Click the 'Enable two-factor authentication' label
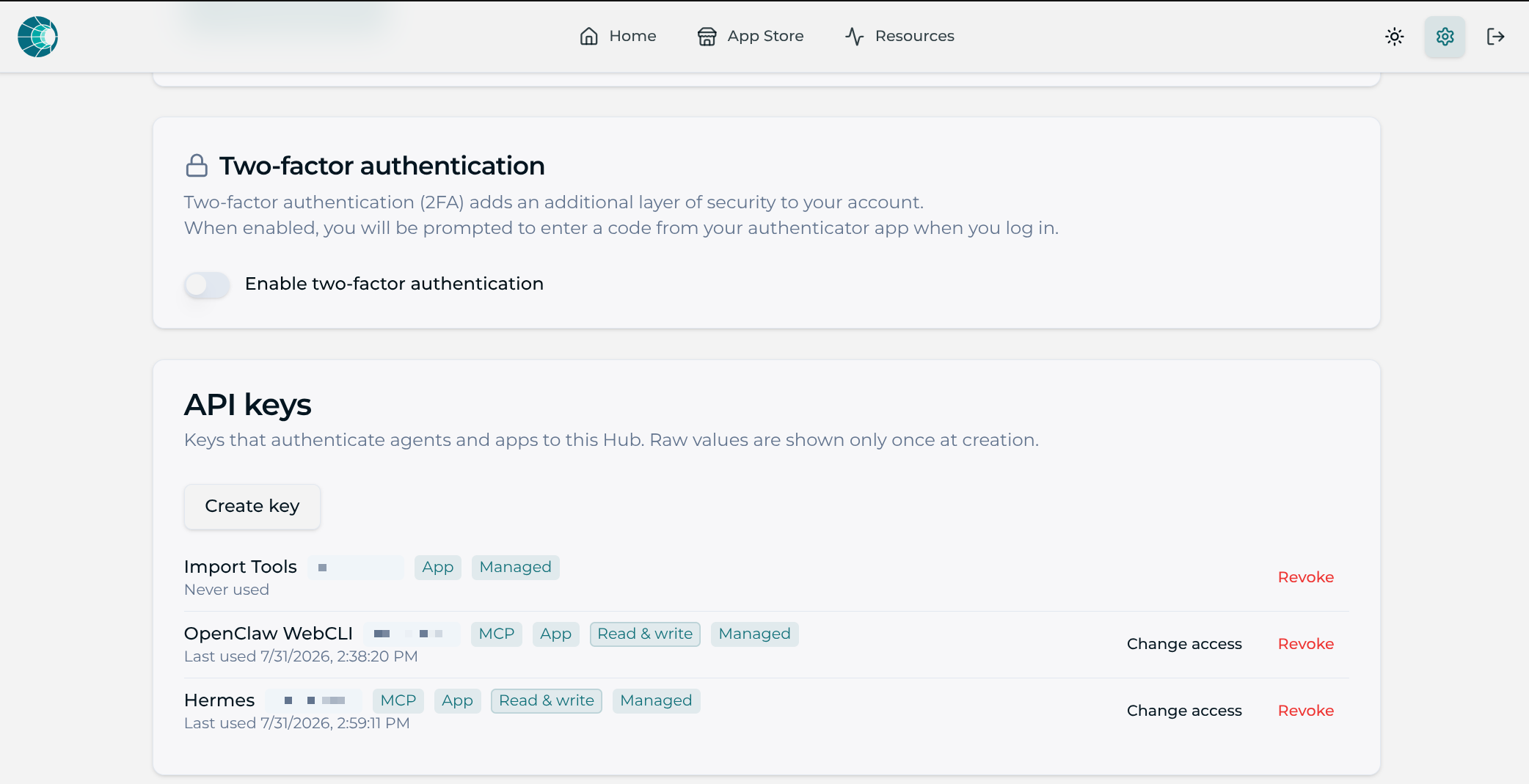This screenshot has height=784, width=1529. 395,284
